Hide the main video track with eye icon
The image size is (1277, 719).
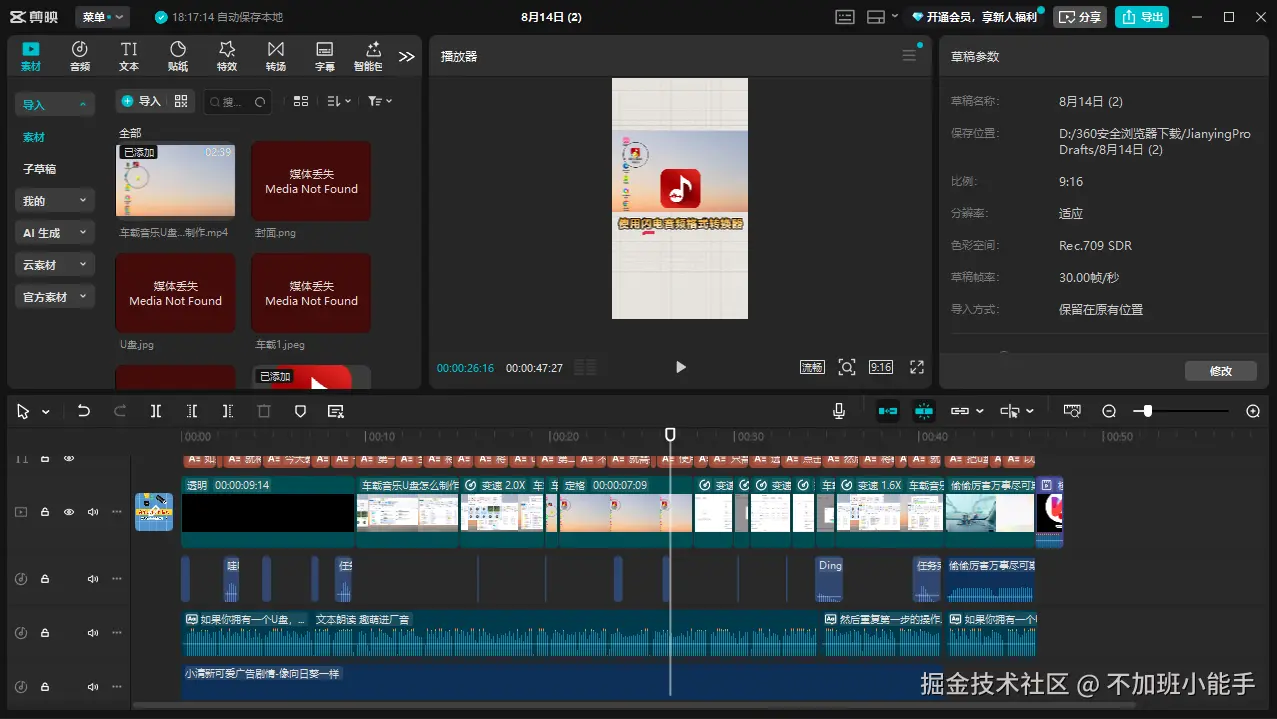(x=69, y=512)
